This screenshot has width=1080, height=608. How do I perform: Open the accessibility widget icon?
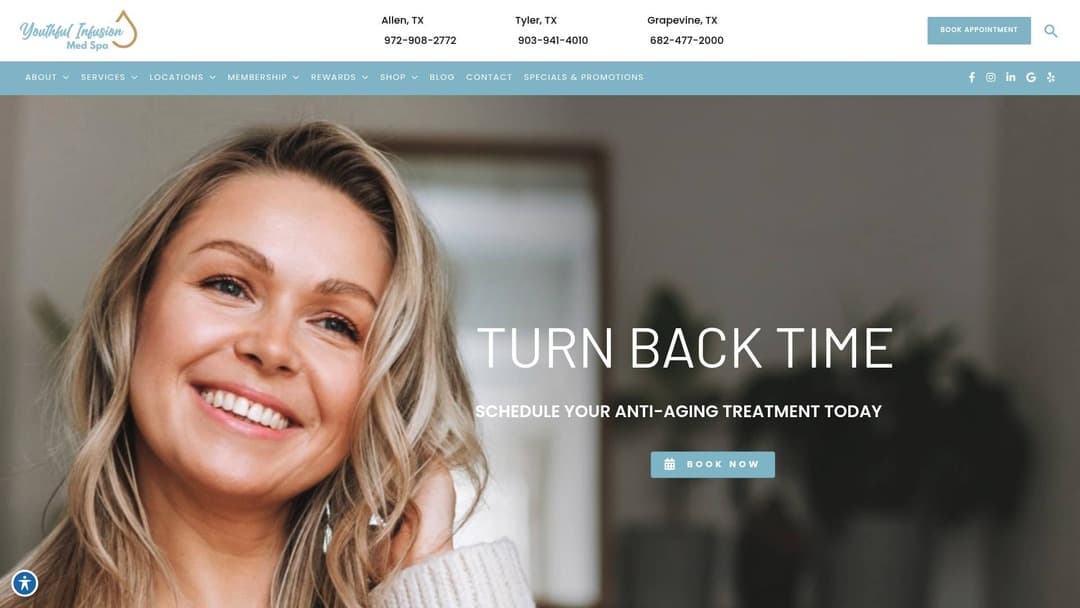click(25, 583)
